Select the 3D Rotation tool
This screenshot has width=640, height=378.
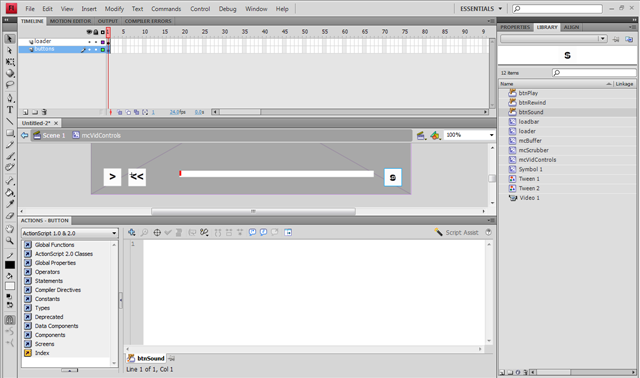[x=10, y=73]
